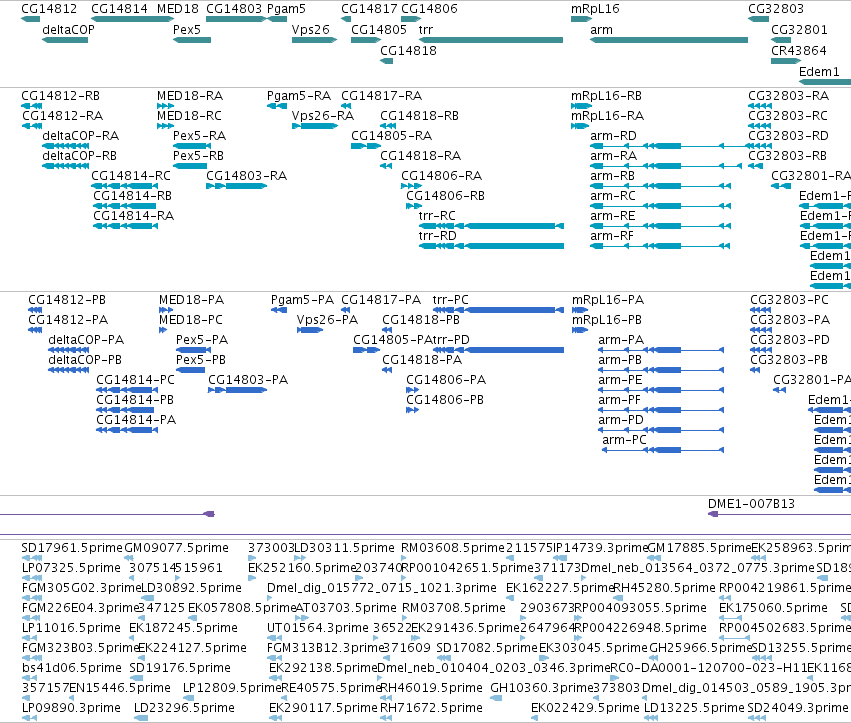The image size is (851, 723).
Task: Select the GM09077.5prime EST label
Action: (176, 548)
